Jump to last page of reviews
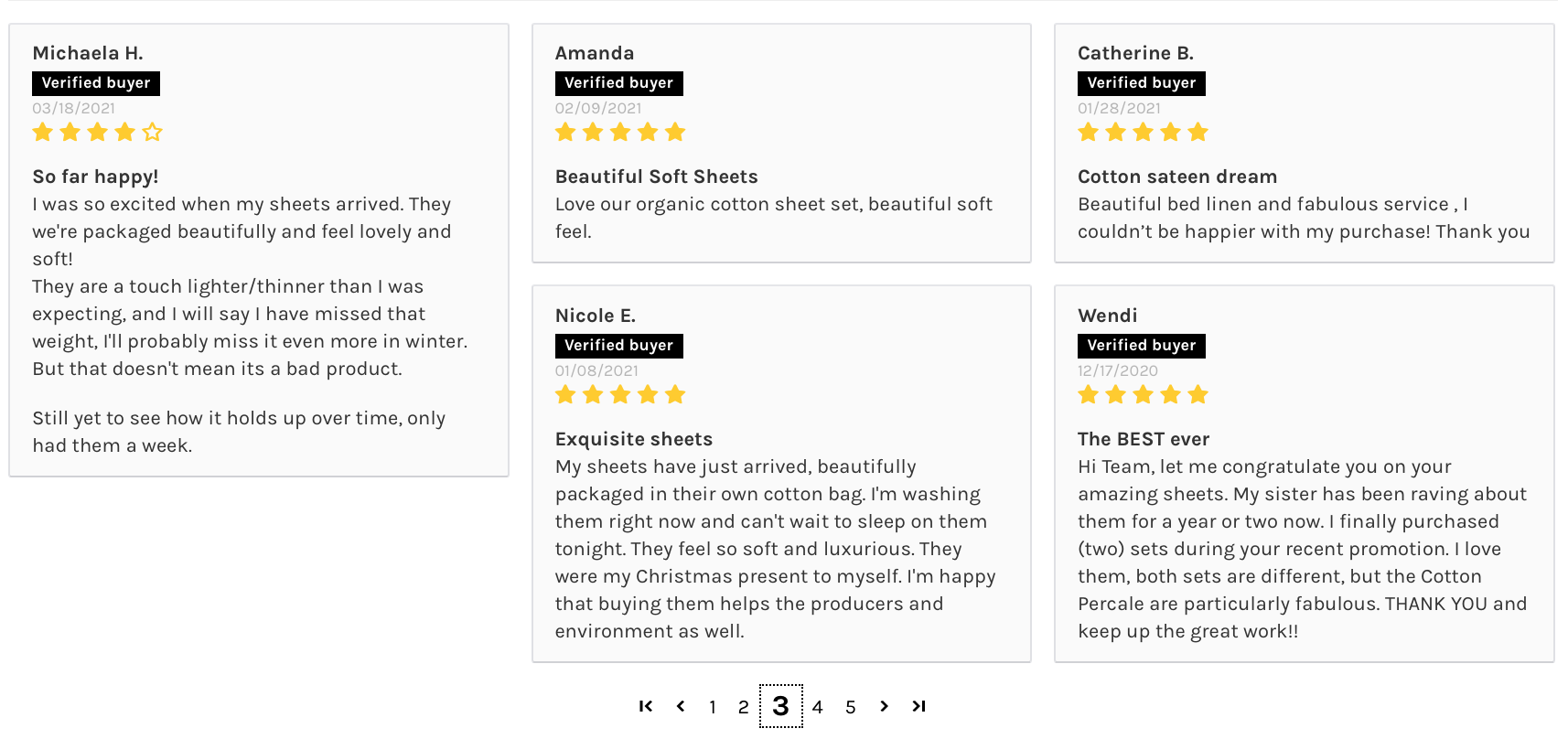Image resolution: width=1568 pixels, height=739 pixels. coord(918,706)
